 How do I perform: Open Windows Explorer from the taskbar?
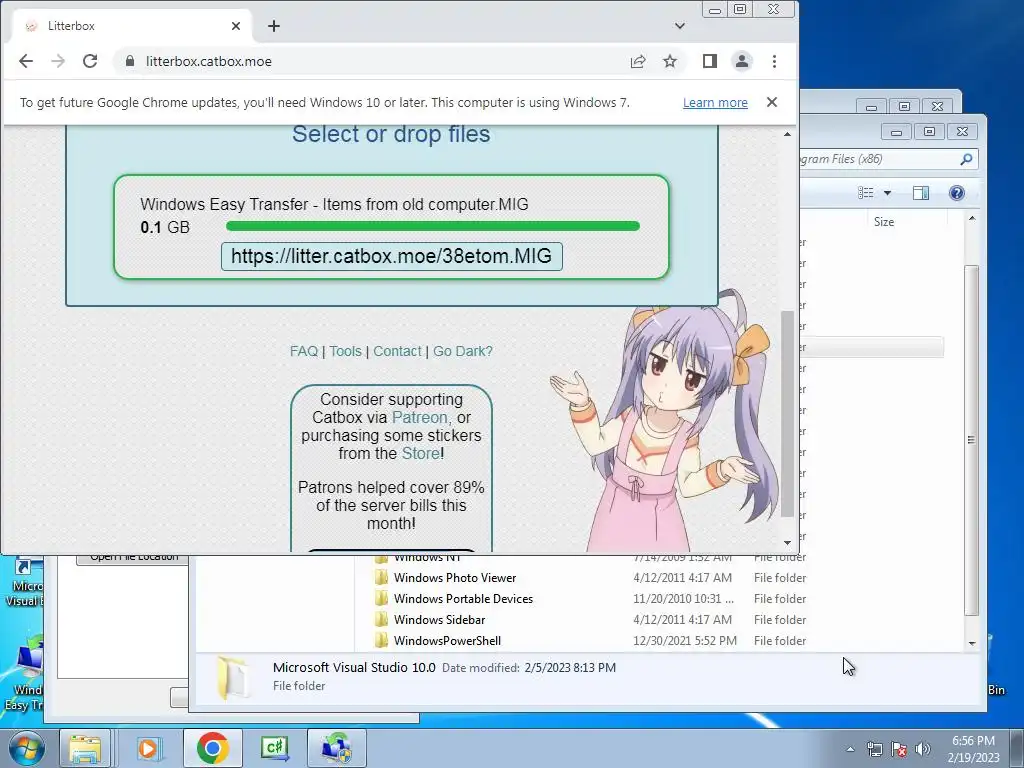[x=85, y=748]
